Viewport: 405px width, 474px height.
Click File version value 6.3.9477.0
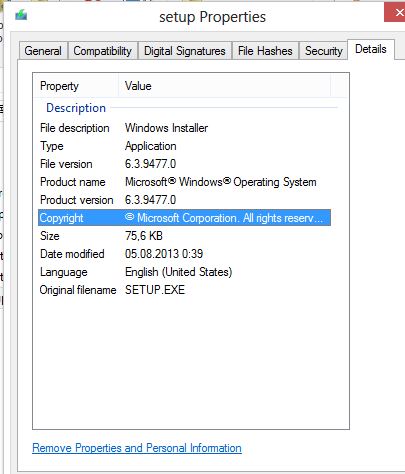150,164
